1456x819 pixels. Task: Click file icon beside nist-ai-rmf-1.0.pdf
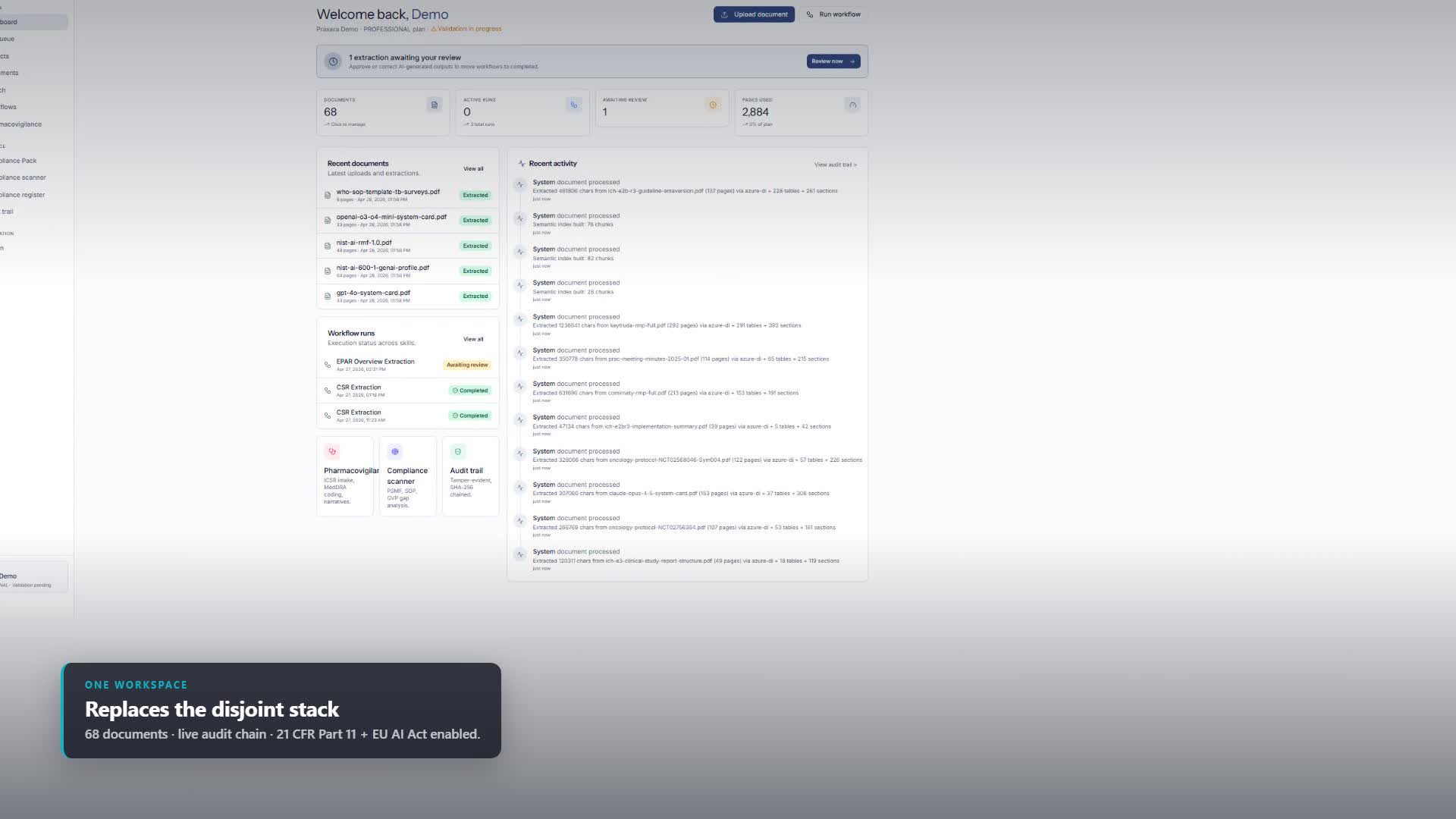click(328, 246)
